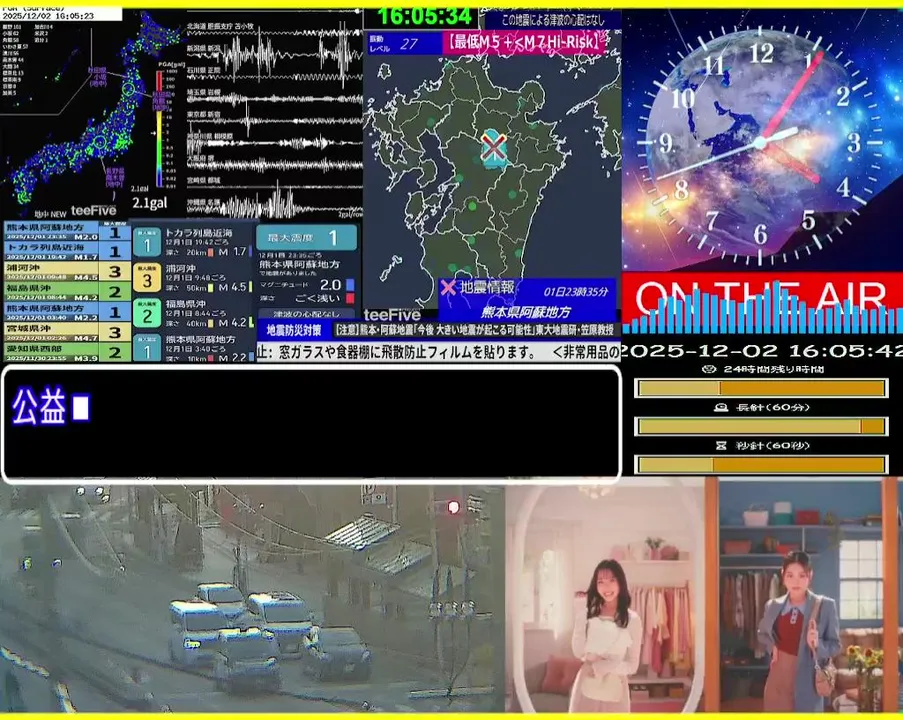This screenshot has width=903, height=720.
Task: Click the red traffic light in camera view
Action: (x=454, y=507)
